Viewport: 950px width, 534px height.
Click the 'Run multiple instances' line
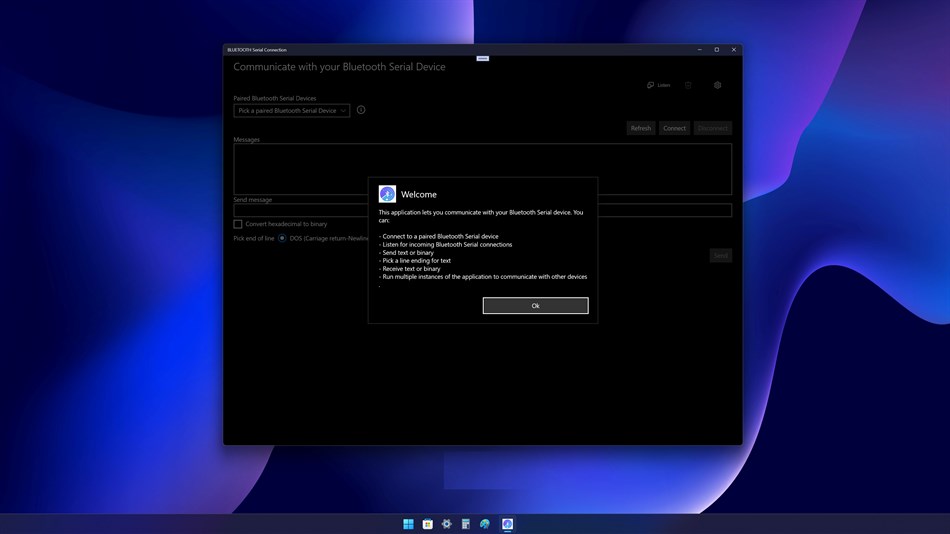pos(483,276)
